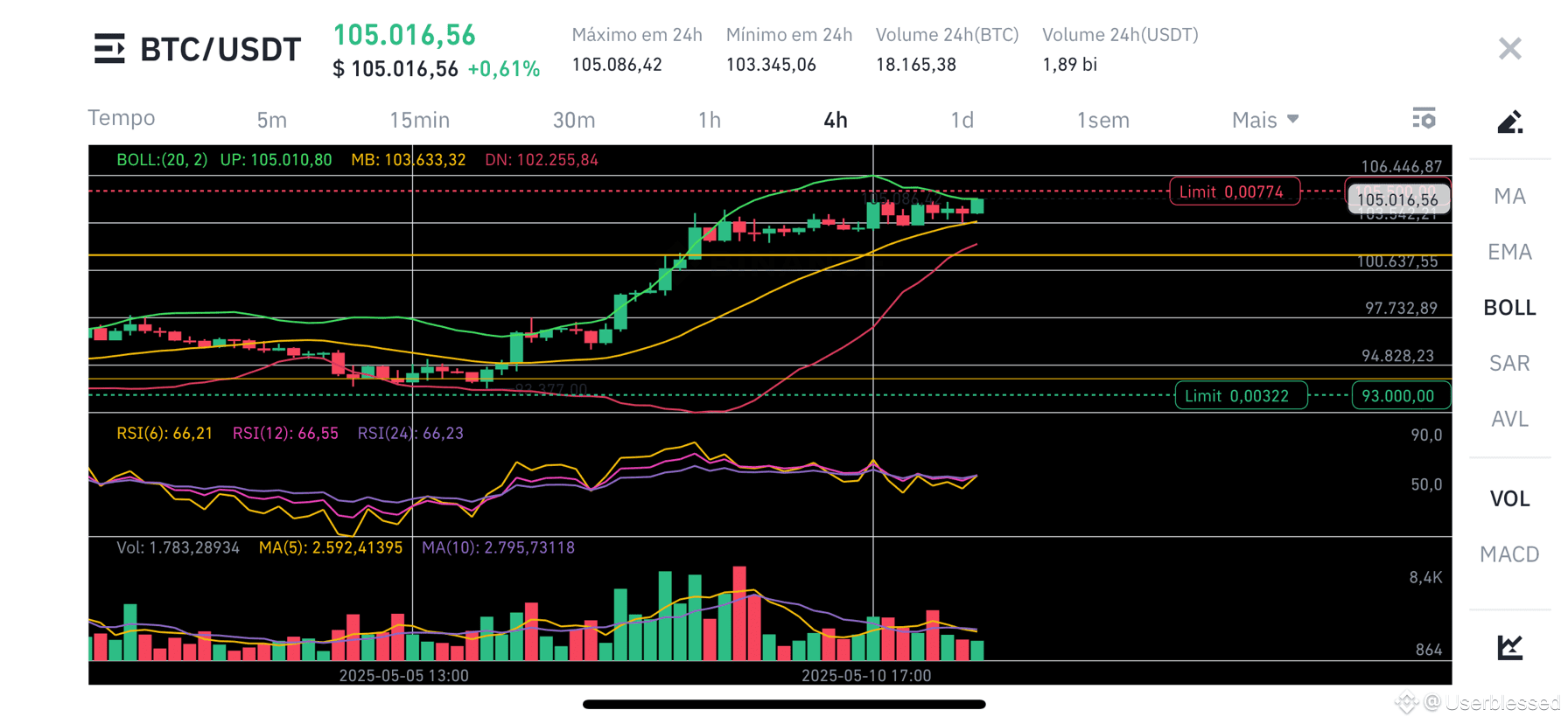
Task: Click the RSI(12): 66,55 legend
Action: [x=285, y=434]
